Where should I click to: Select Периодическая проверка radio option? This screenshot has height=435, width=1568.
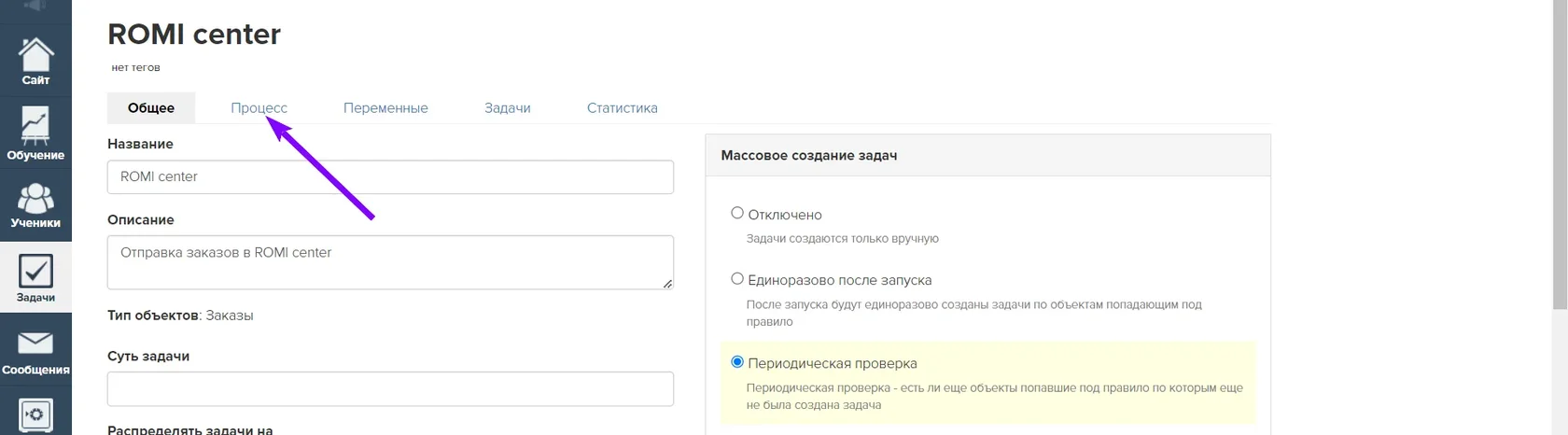point(737,361)
